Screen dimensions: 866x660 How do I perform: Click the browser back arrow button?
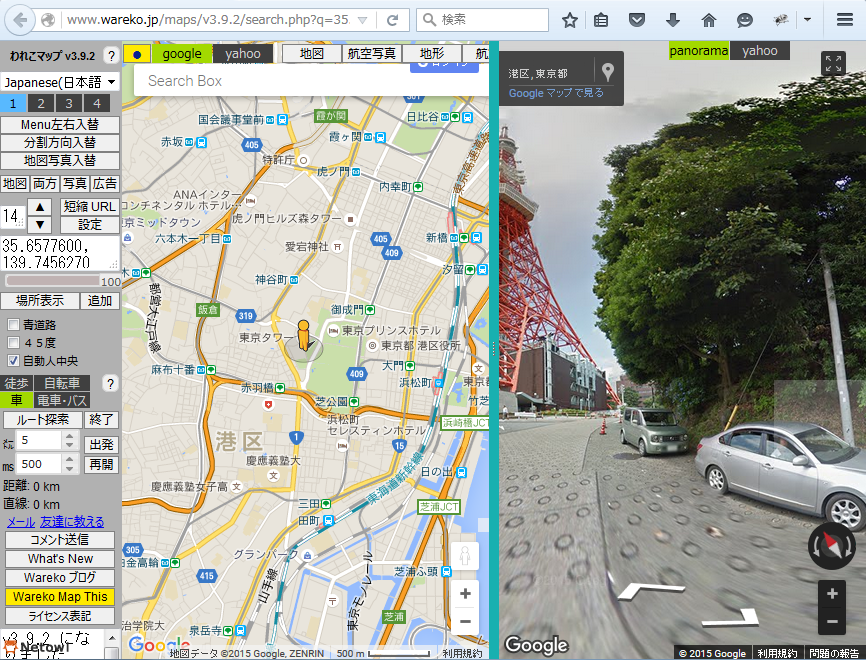click(x=20, y=20)
